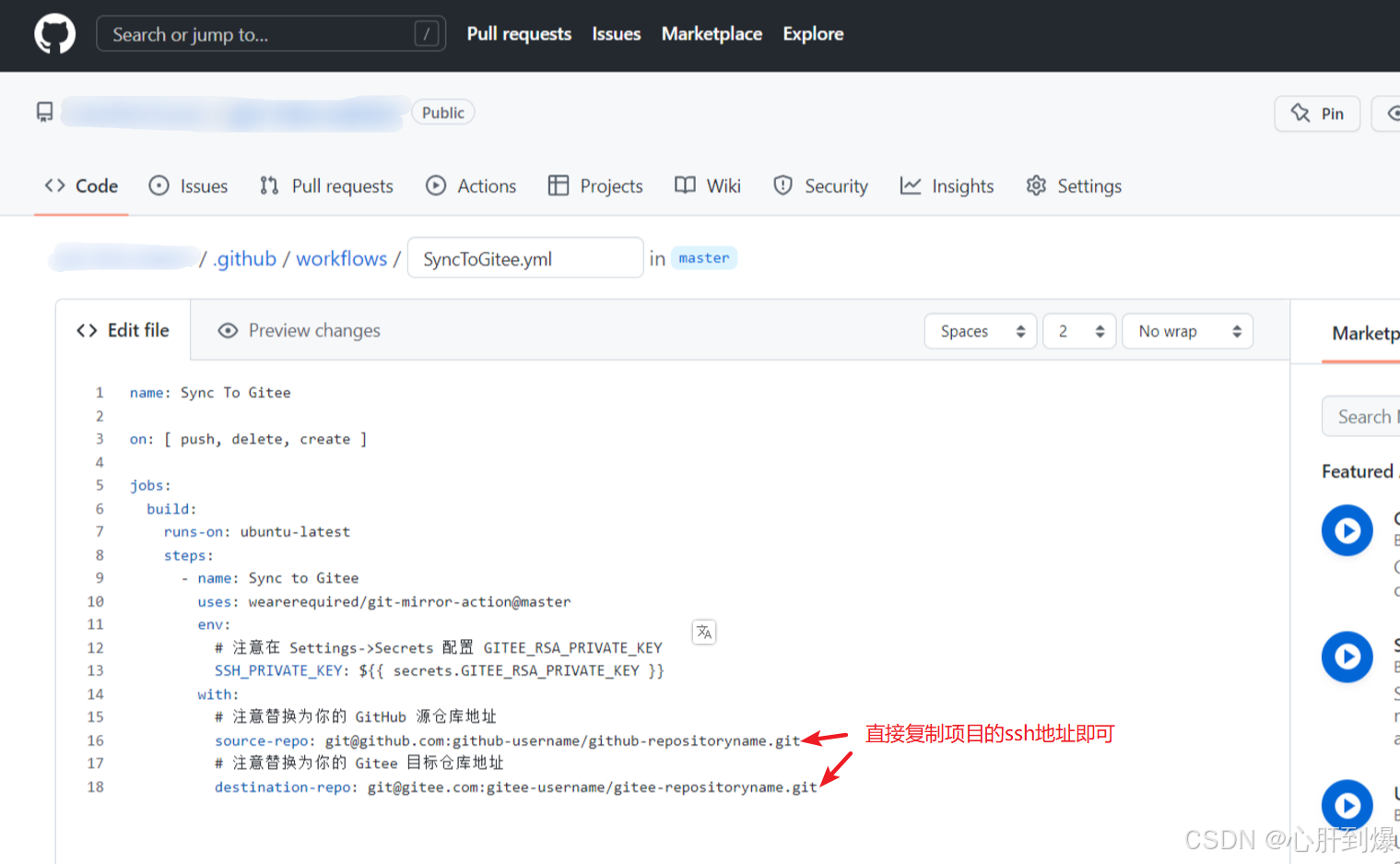Click the slash shortcut key icon in search

[426, 34]
